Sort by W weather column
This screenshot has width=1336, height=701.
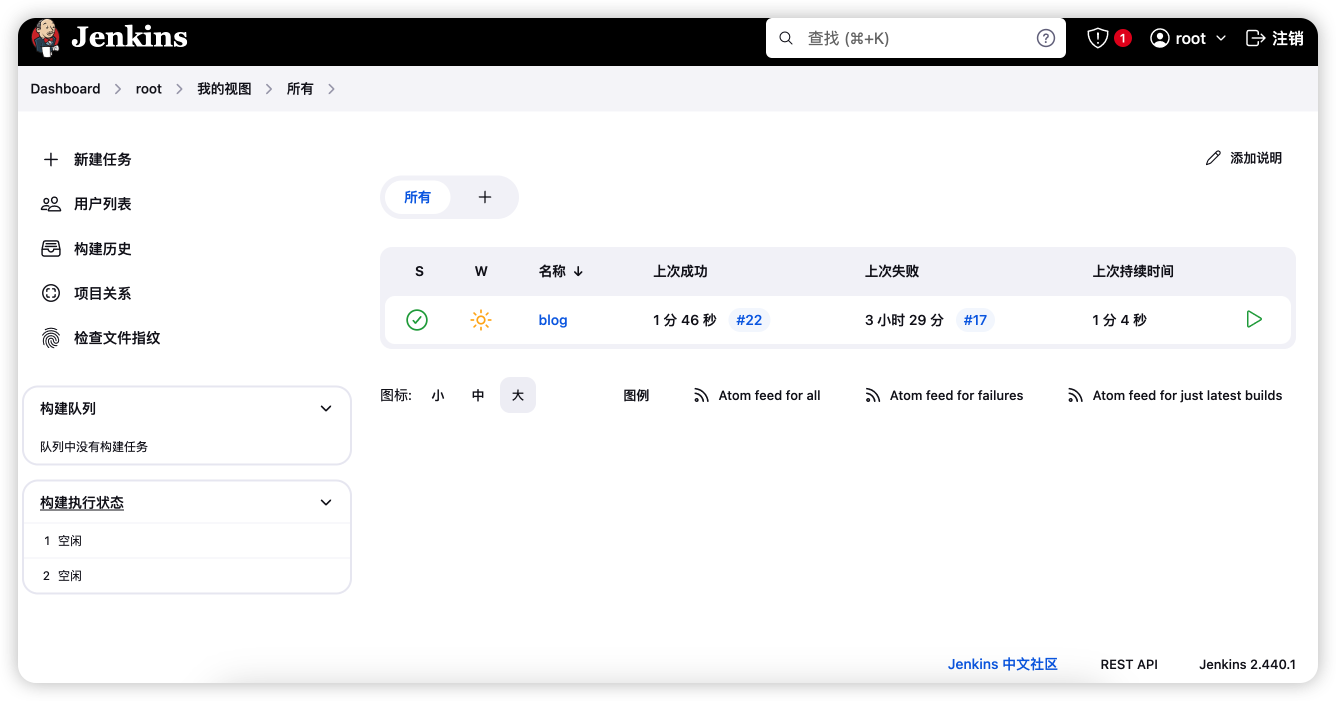coord(481,271)
